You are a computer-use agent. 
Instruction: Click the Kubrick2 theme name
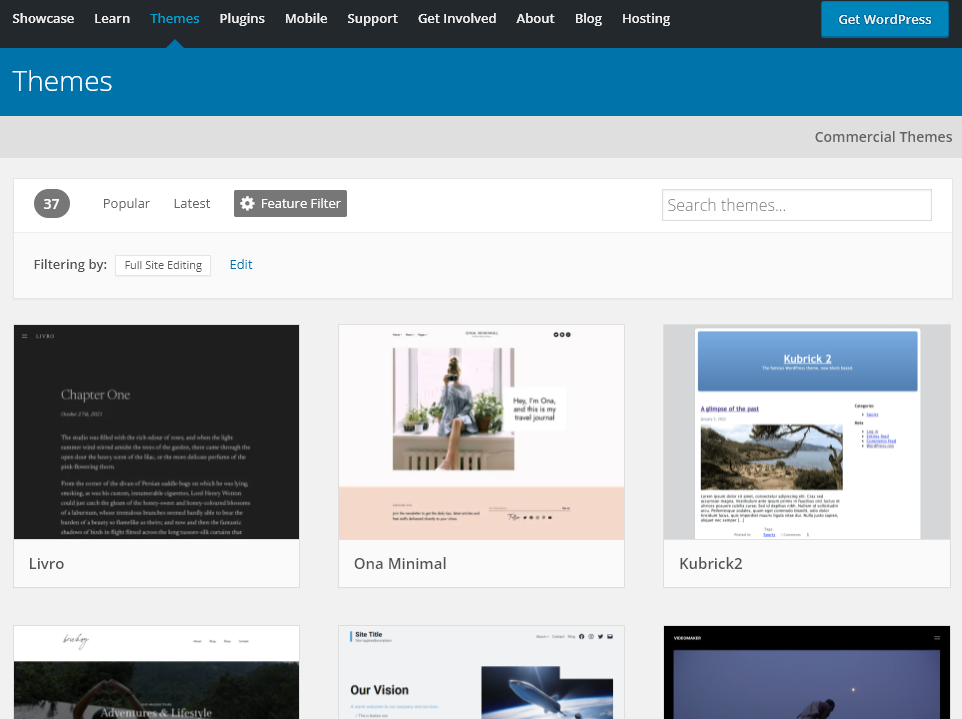click(711, 563)
